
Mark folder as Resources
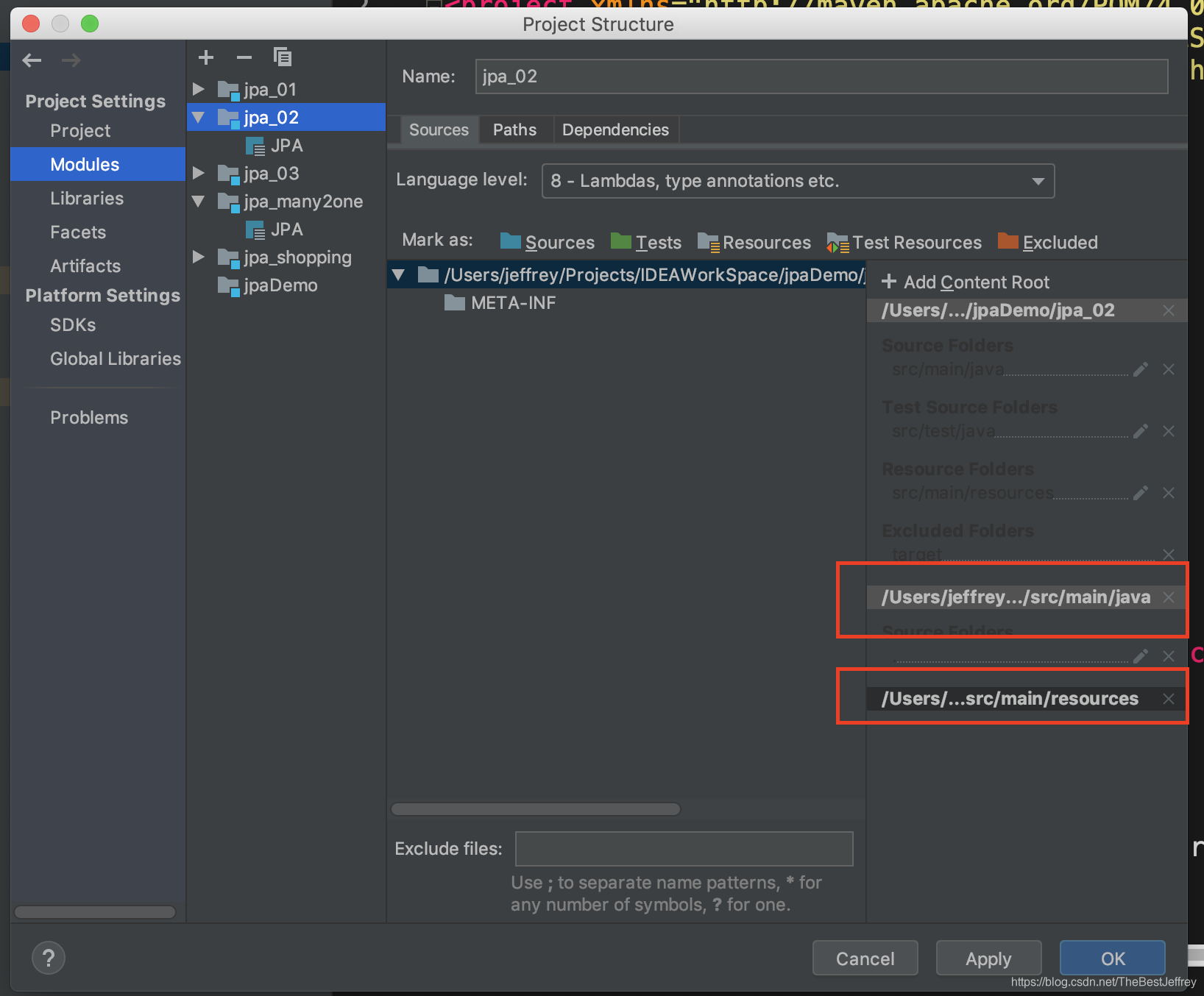click(x=754, y=242)
